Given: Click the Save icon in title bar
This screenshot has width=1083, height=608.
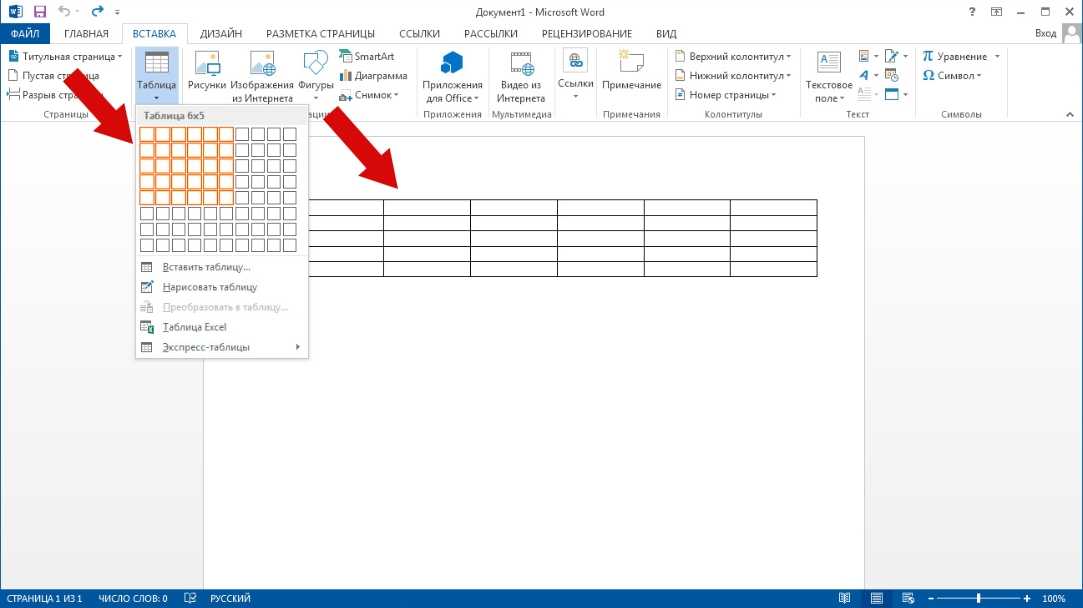Looking at the screenshot, I should [40, 11].
